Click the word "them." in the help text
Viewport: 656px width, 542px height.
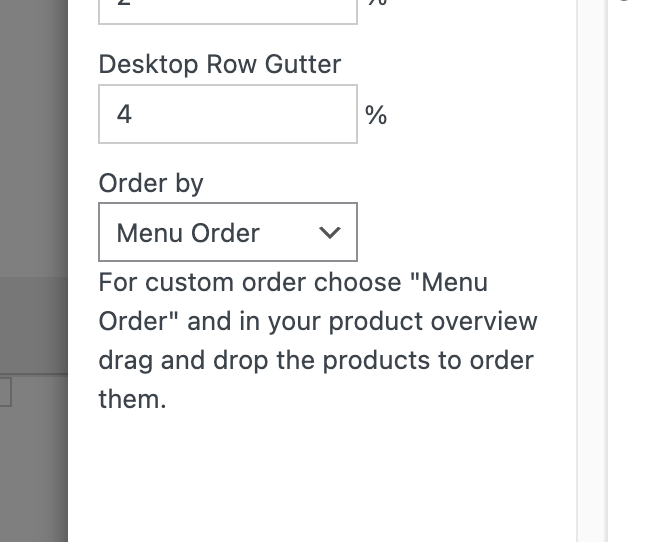[x=132, y=400]
